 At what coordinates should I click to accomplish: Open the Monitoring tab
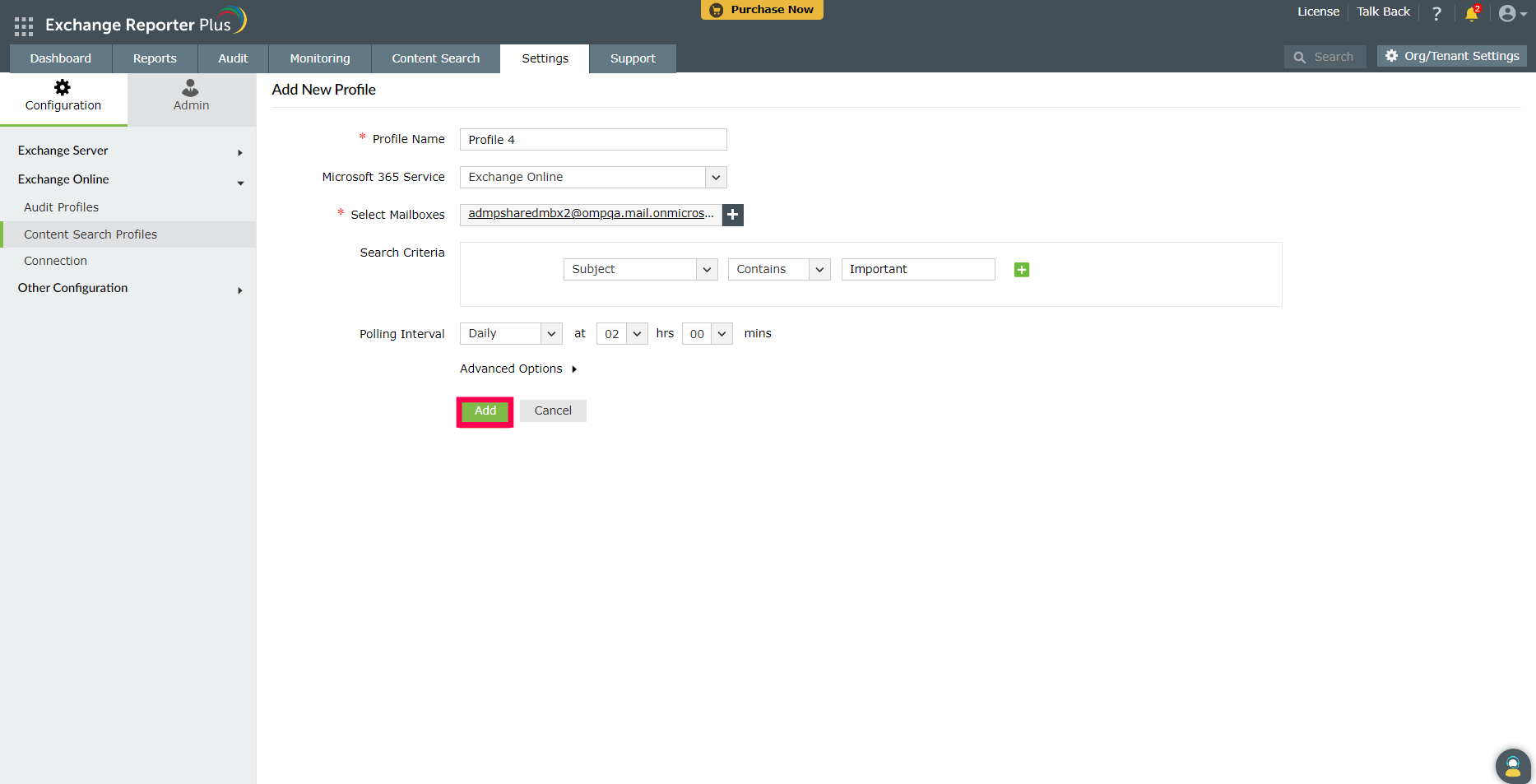(320, 58)
